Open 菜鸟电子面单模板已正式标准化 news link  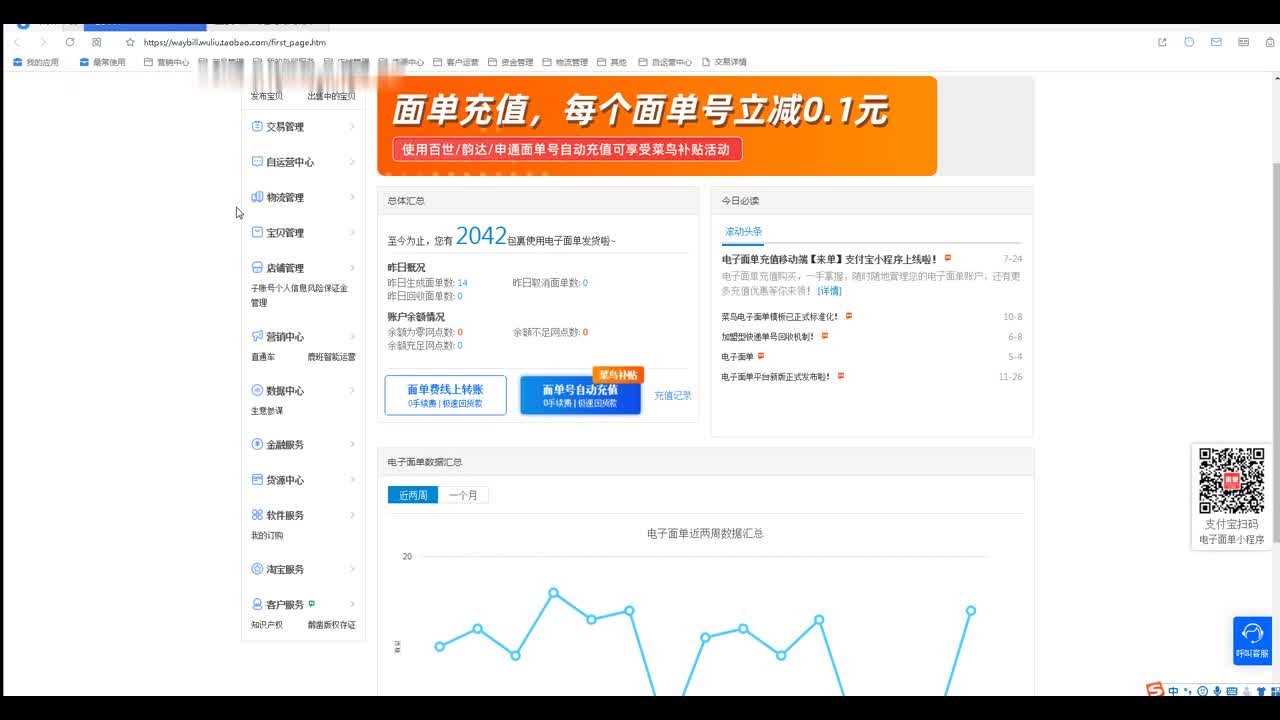point(780,317)
